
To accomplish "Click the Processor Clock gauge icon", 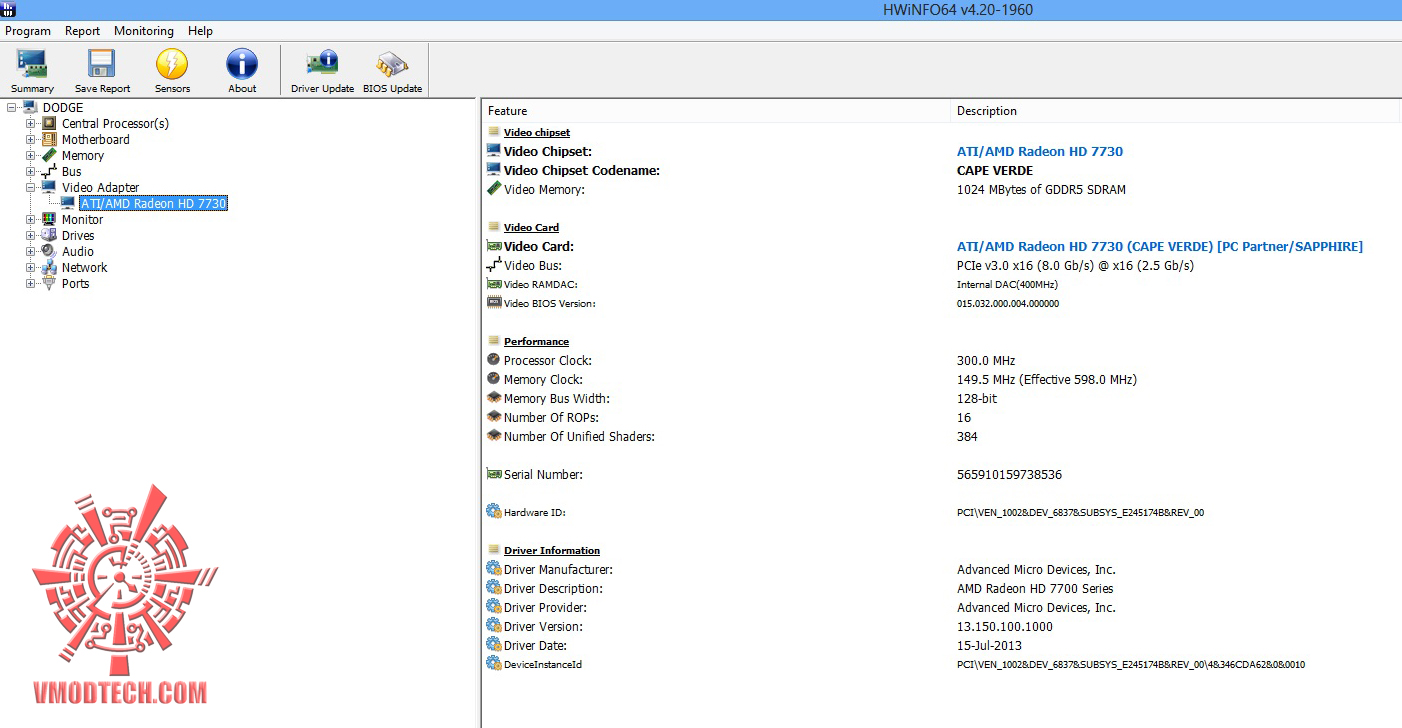I will (x=493, y=360).
